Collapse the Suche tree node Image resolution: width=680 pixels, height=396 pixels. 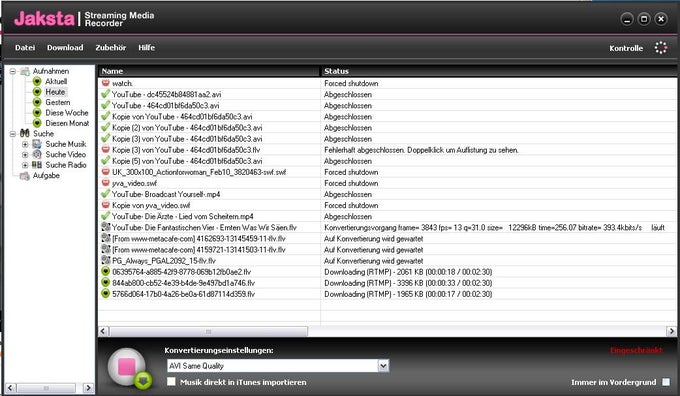[13, 134]
